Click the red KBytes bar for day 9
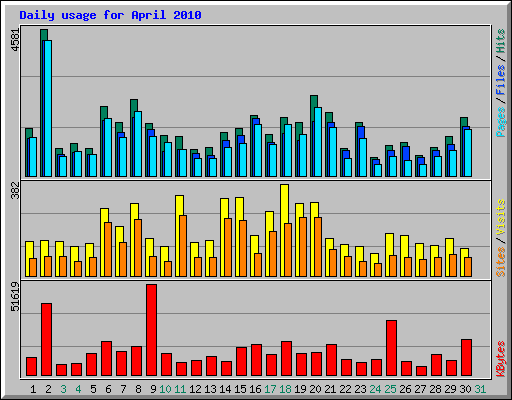 151,330
